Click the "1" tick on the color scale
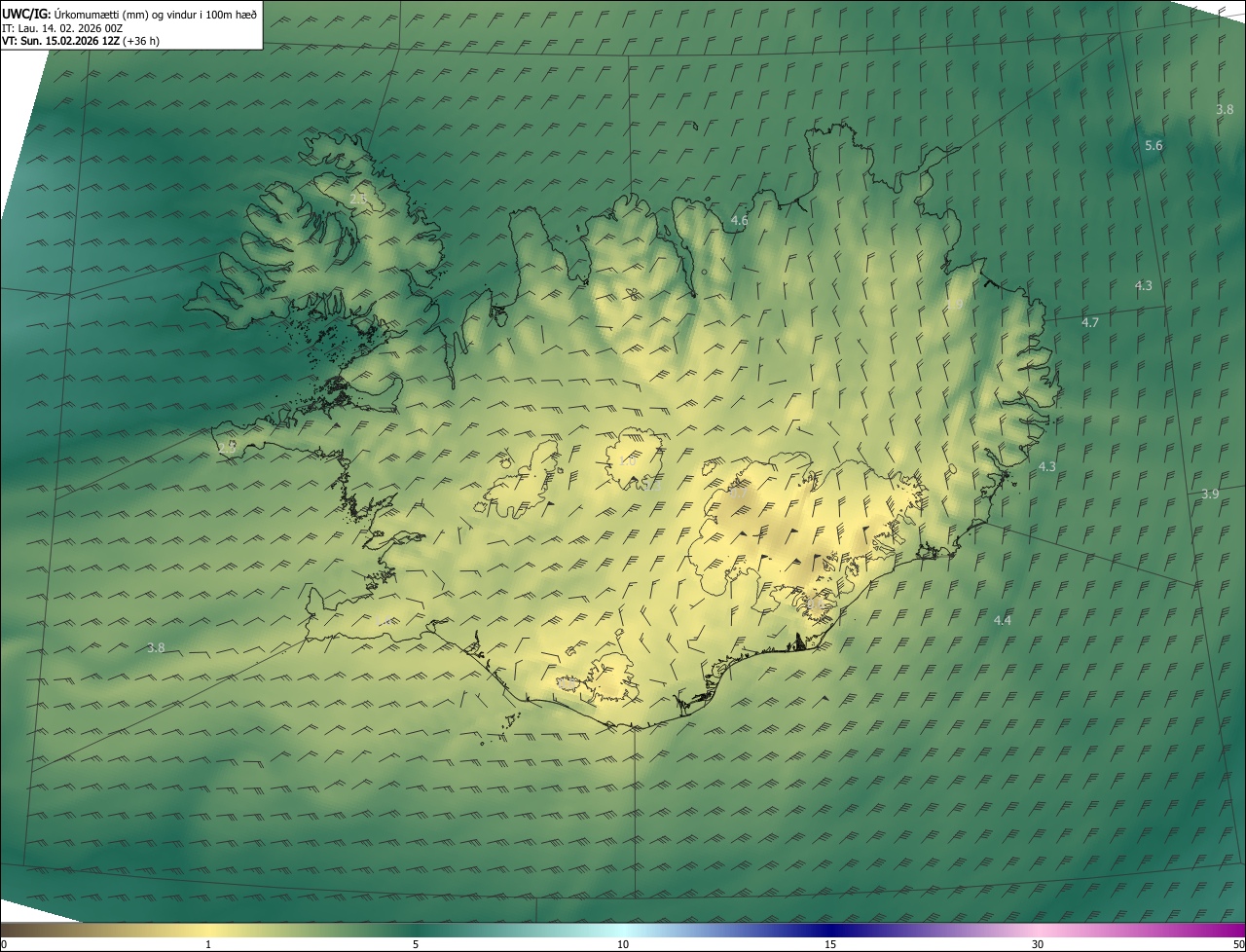This screenshot has height=952, width=1246. [208, 944]
